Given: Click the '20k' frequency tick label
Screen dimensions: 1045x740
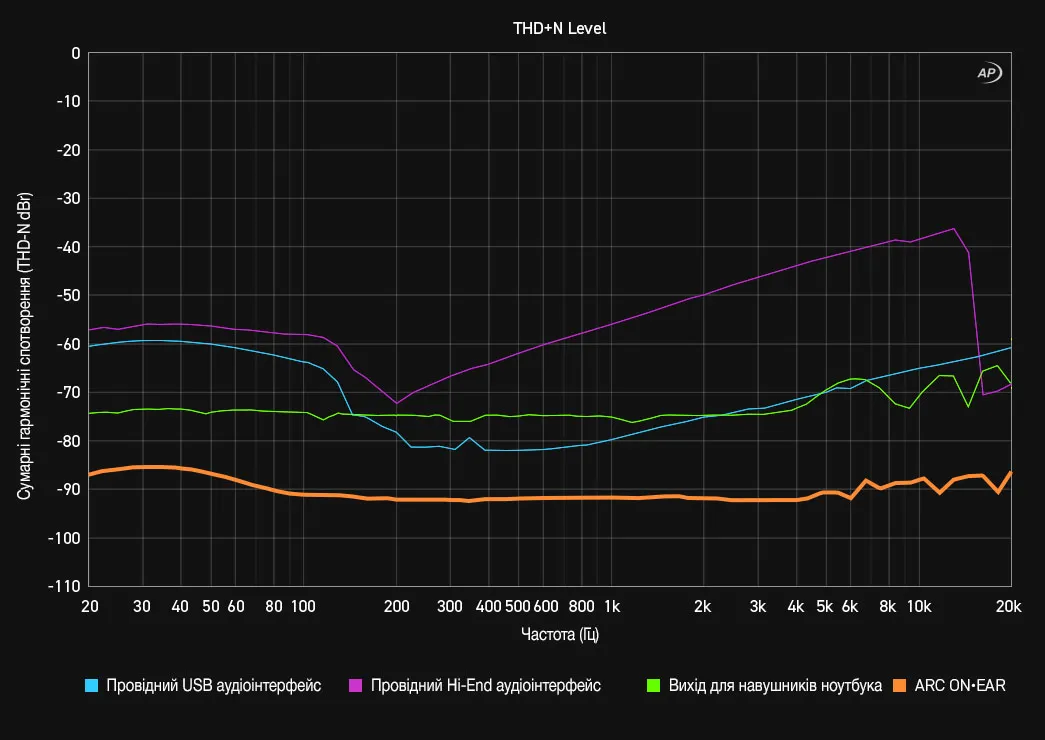Looking at the screenshot, I should 1009,606.
